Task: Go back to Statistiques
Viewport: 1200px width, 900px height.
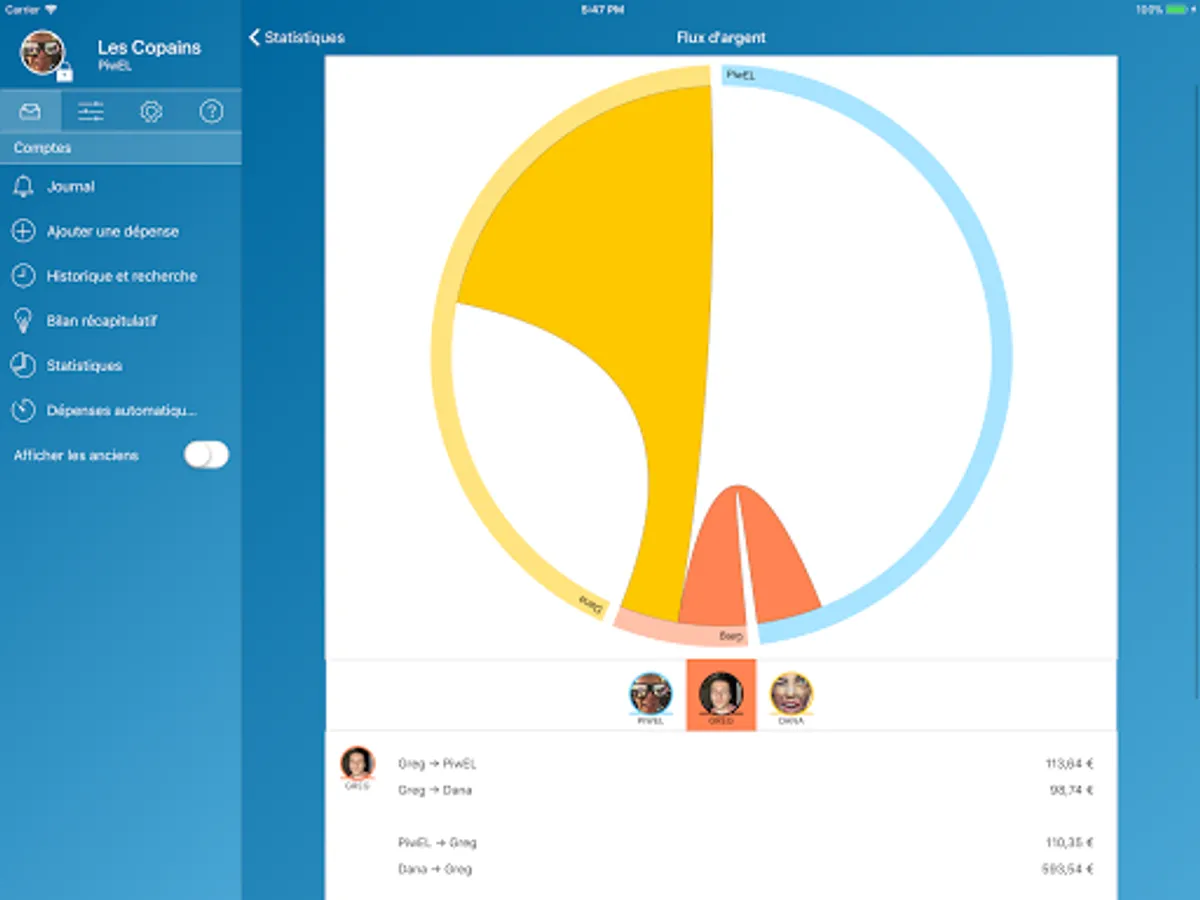Action: 296,37
